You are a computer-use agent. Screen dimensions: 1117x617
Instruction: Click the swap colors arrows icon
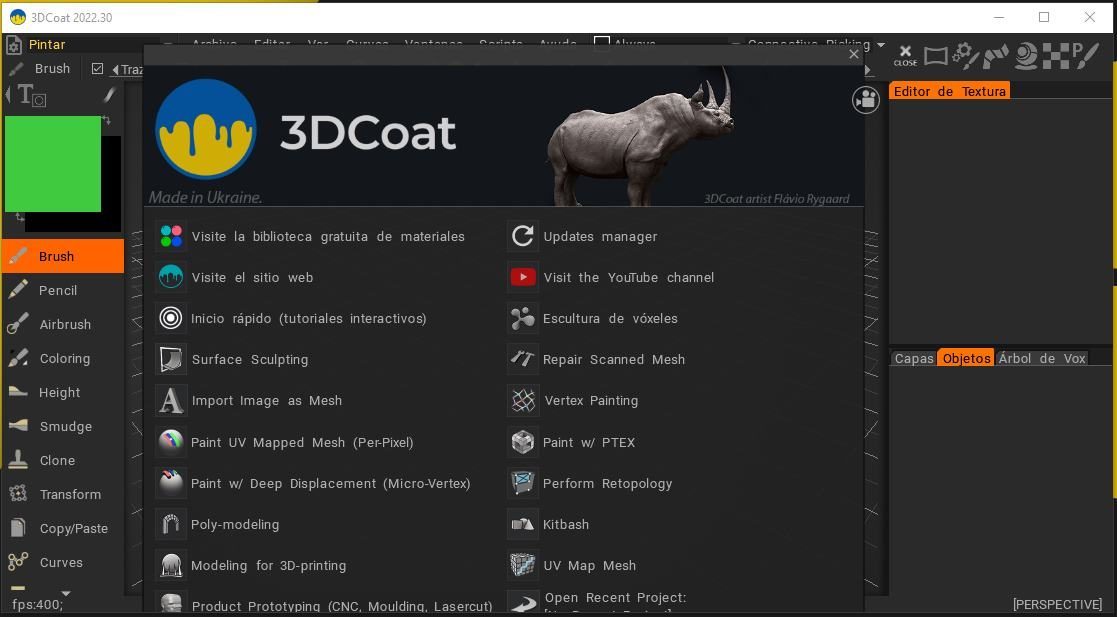pos(107,120)
